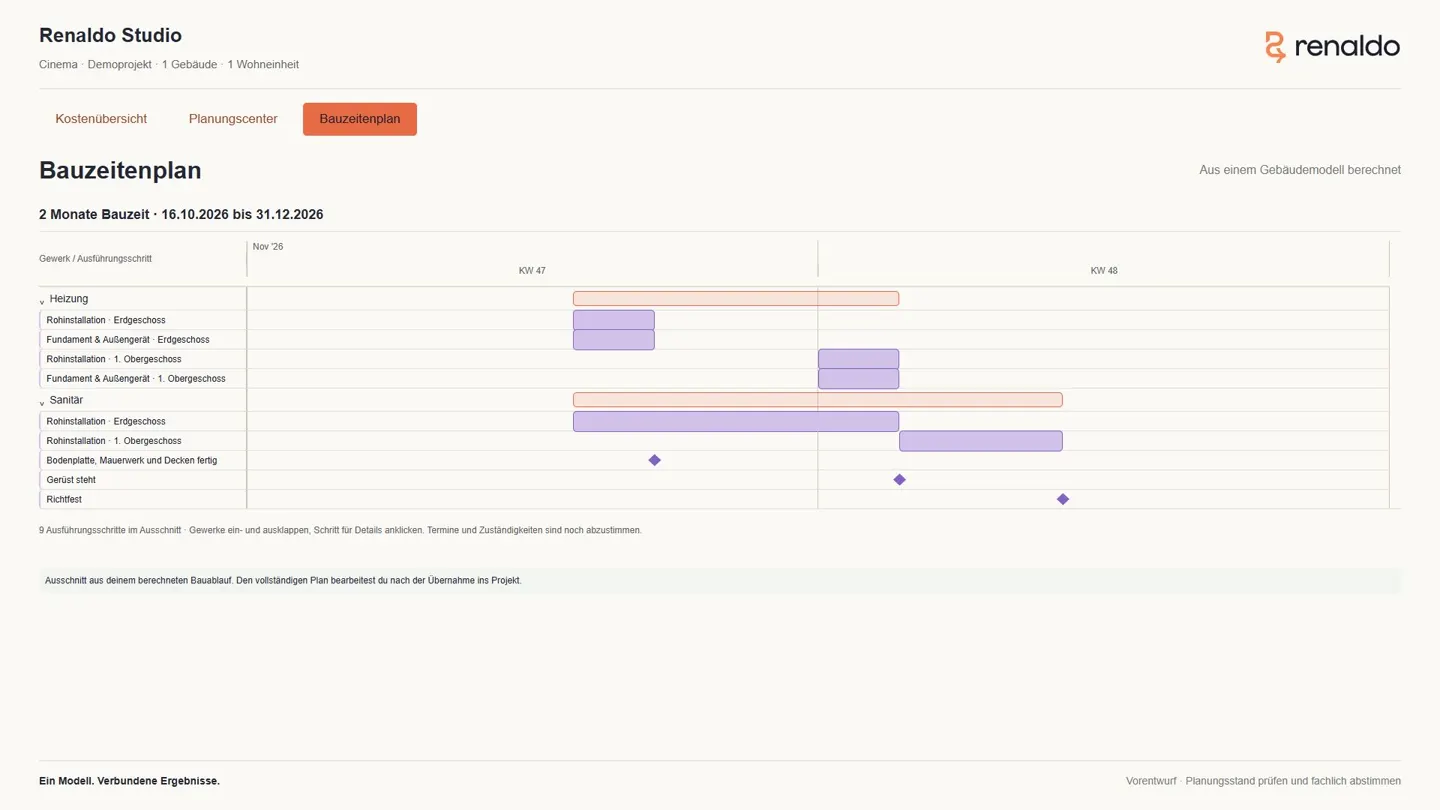Click the Heizung summary bar in the chart

tap(736, 299)
